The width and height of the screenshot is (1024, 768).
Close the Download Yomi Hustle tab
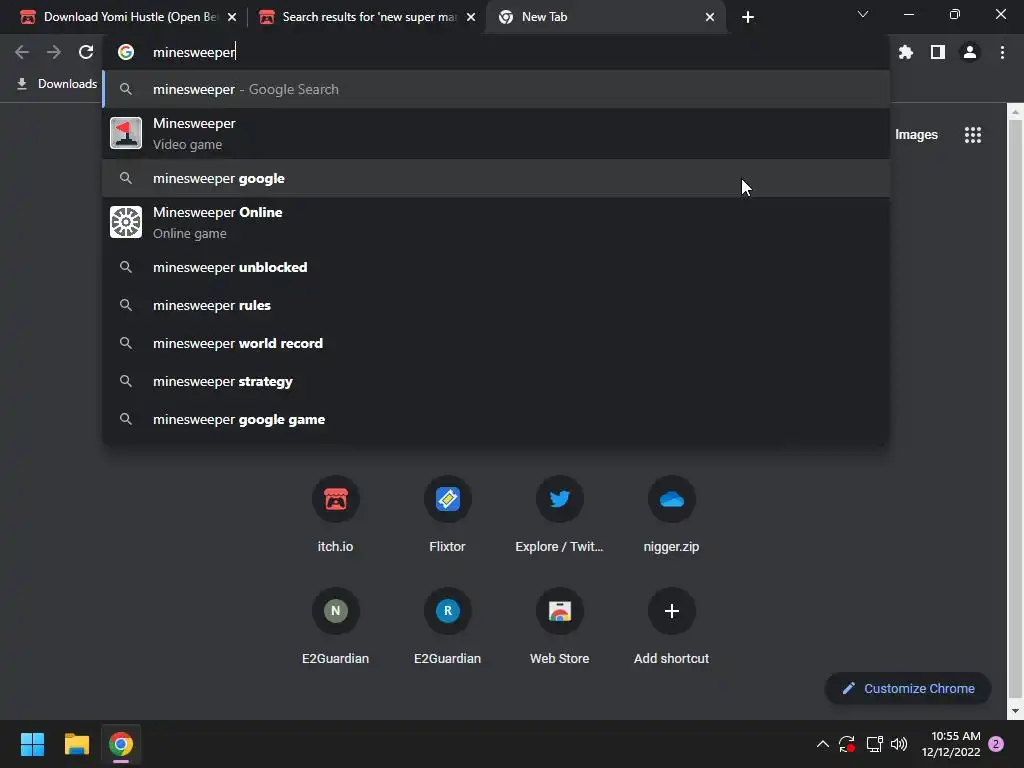pyautogui.click(x=232, y=17)
